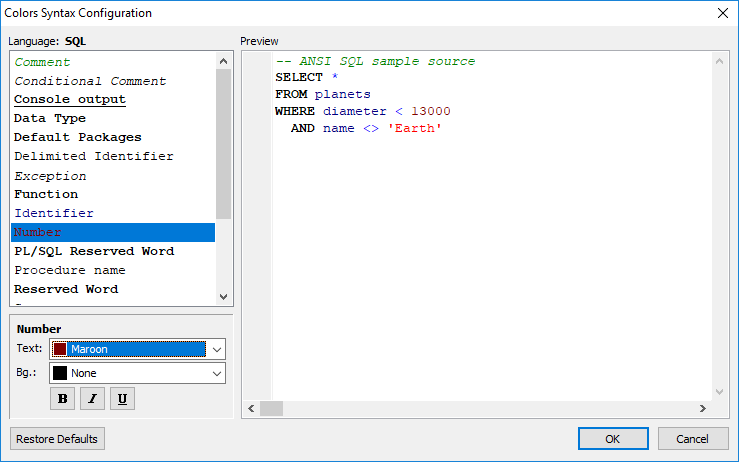Select Default Packages in the list
The height and width of the screenshot is (462, 739).
point(113,137)
